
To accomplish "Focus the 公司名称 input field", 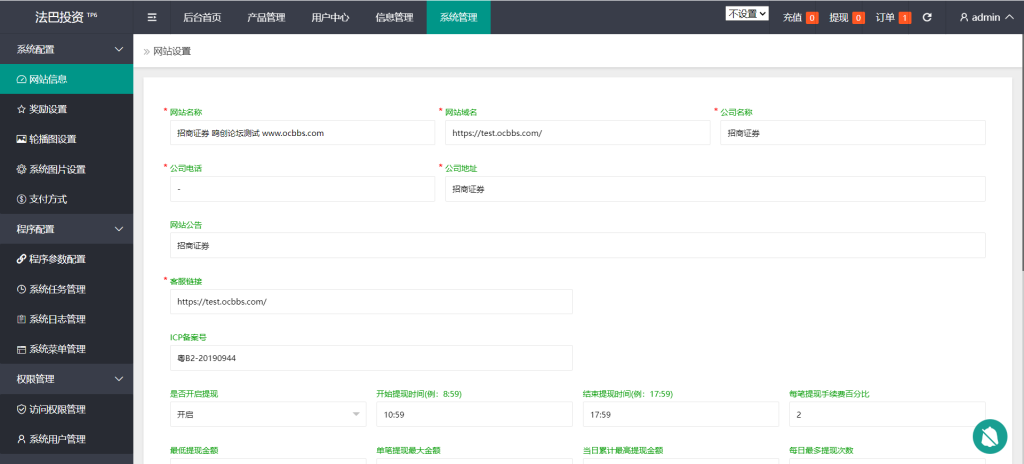I will [x=853, y=133].
